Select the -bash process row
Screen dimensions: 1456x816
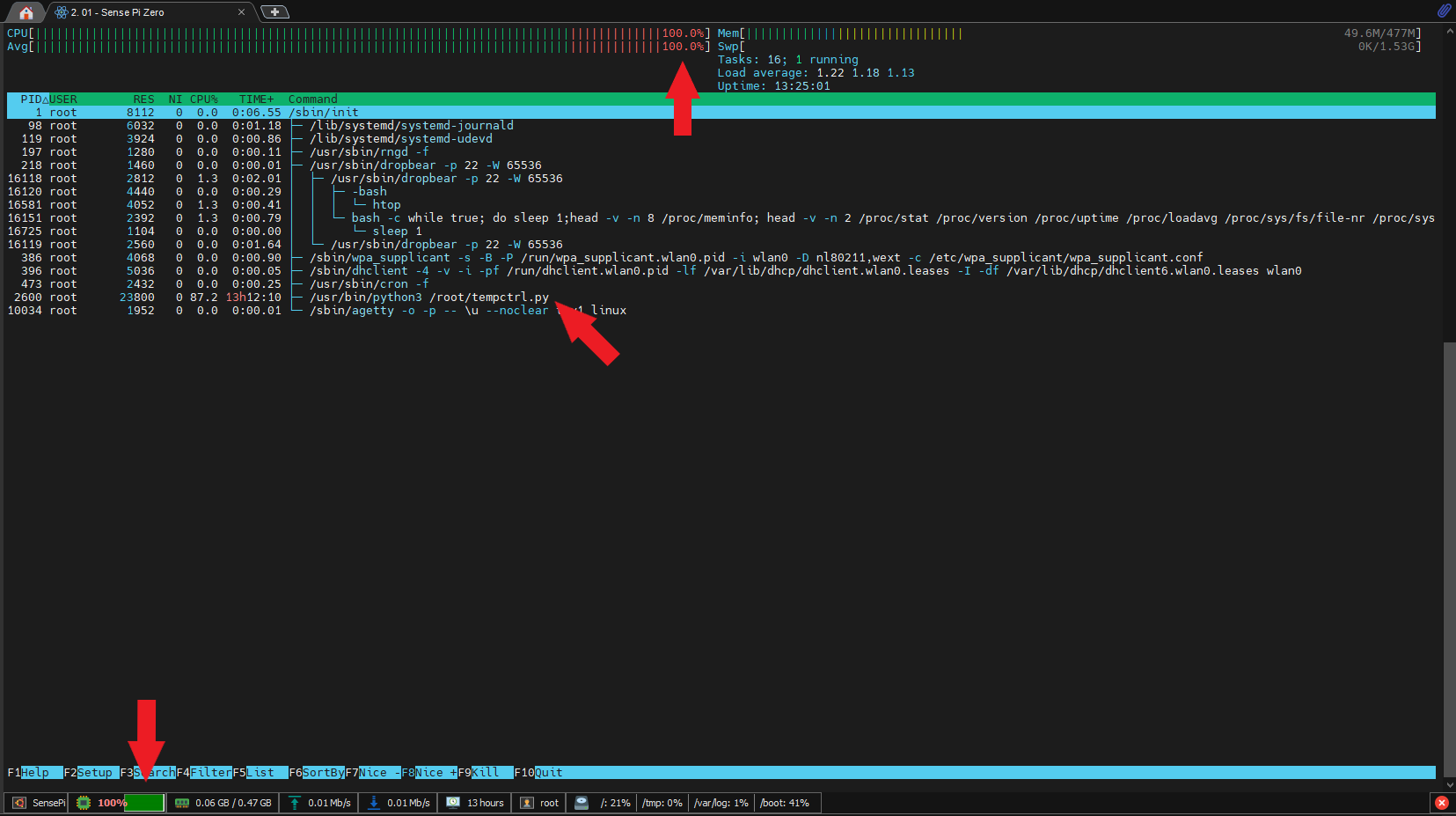pos(721,192)
